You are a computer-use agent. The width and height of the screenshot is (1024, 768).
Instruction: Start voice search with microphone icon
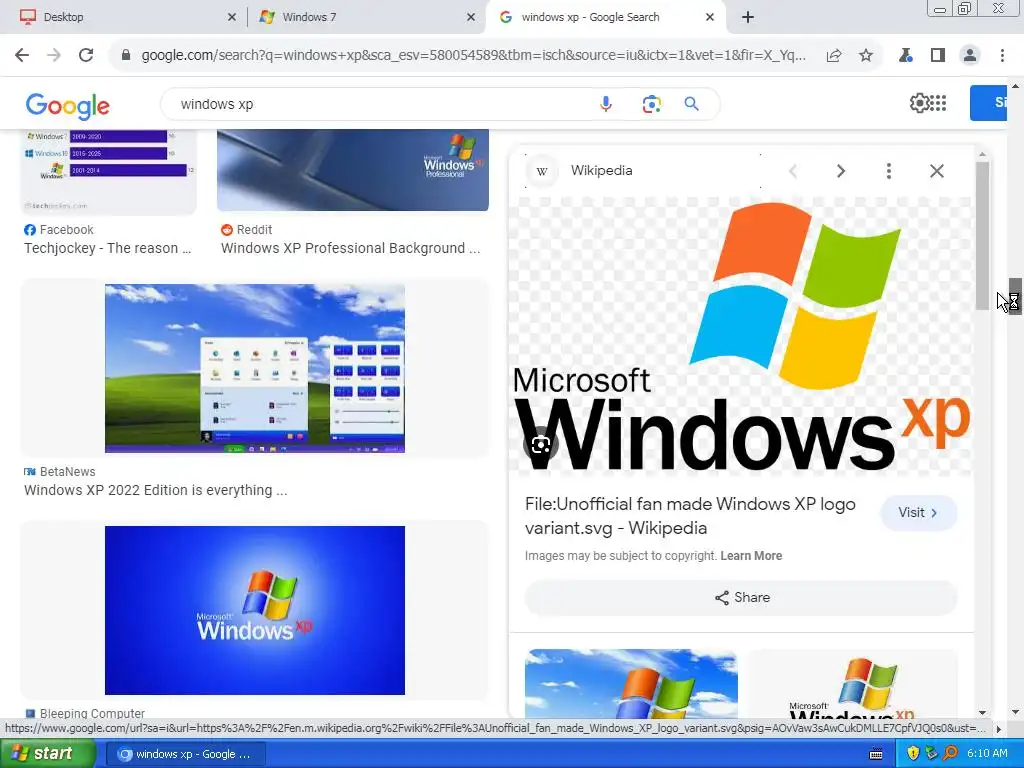606,104
